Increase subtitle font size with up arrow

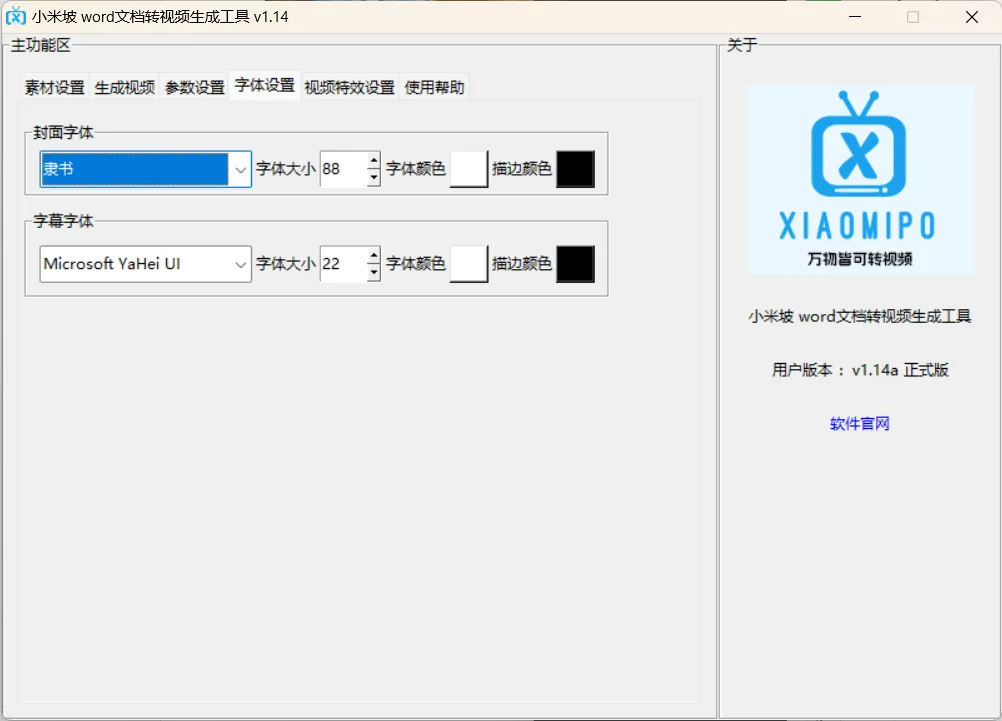[x=373, y=257]
